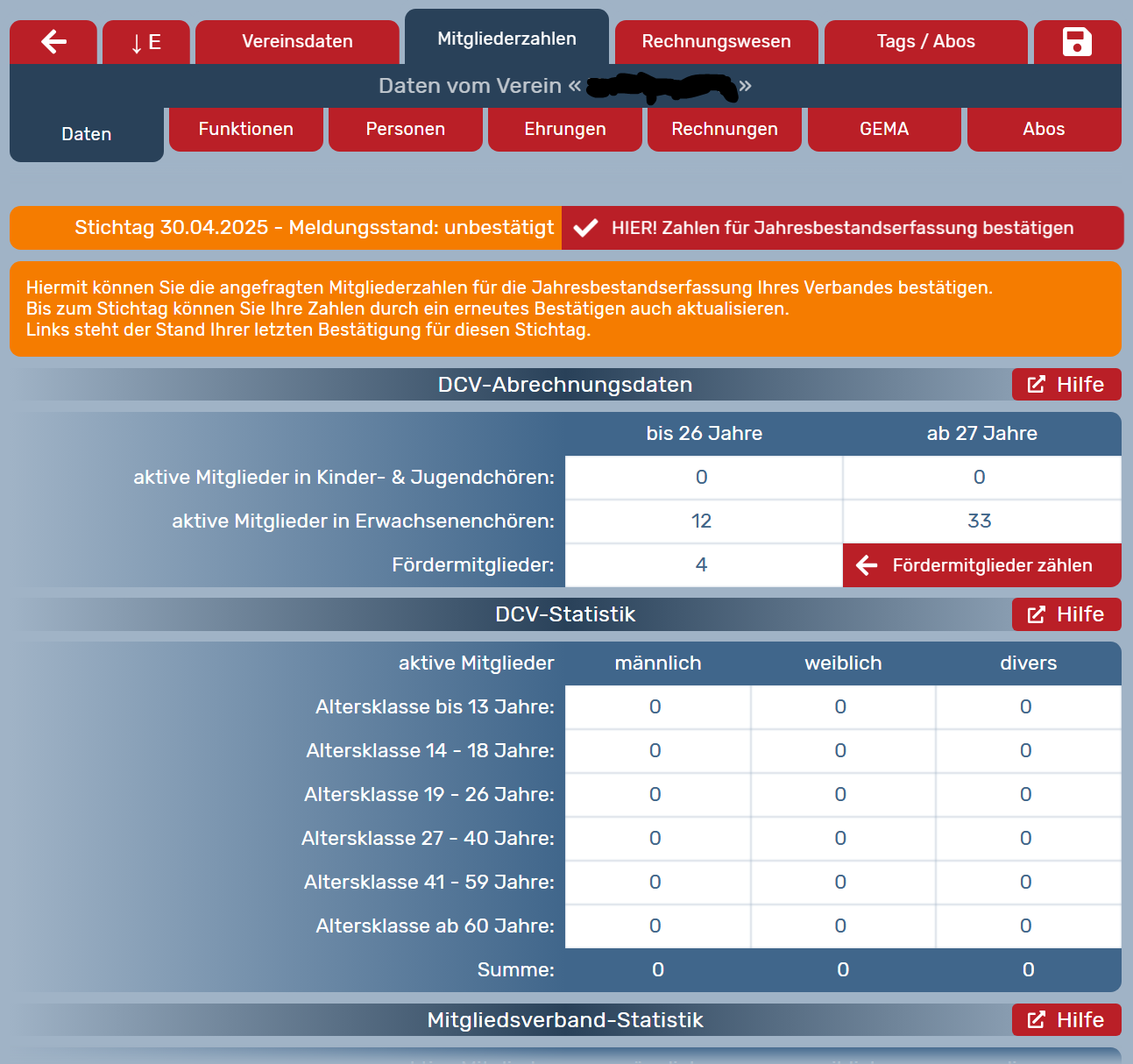Viewport: 1133px width, 1064px height.
Task: Switch to the Vereinsdaten tab
Action: [297, 41]
